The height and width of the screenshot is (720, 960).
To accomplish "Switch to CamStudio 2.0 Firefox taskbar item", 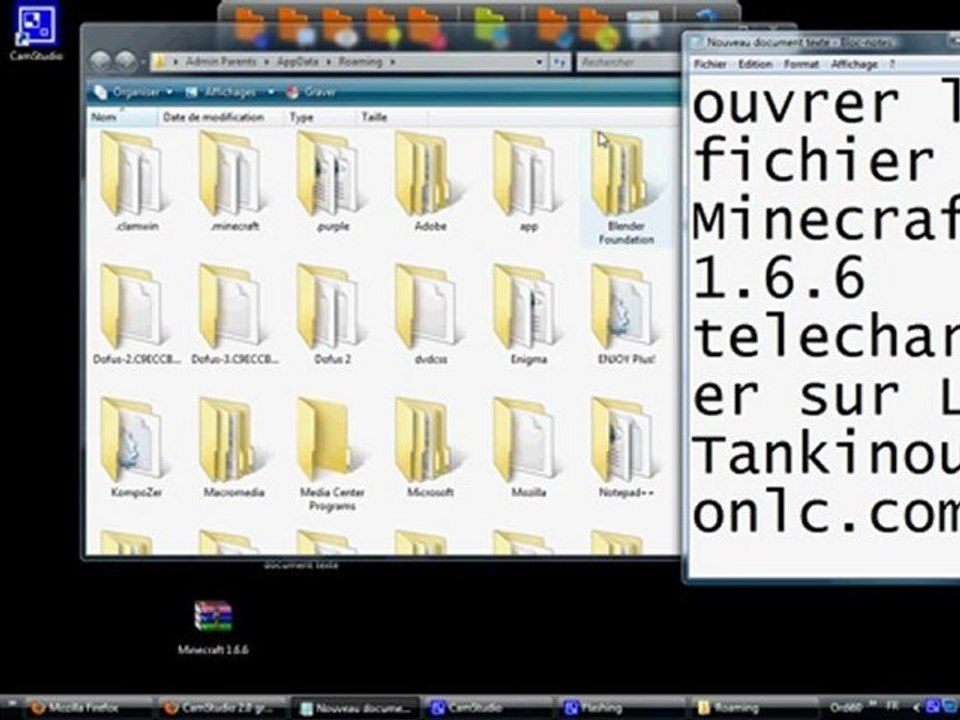I will coord(220,708).
